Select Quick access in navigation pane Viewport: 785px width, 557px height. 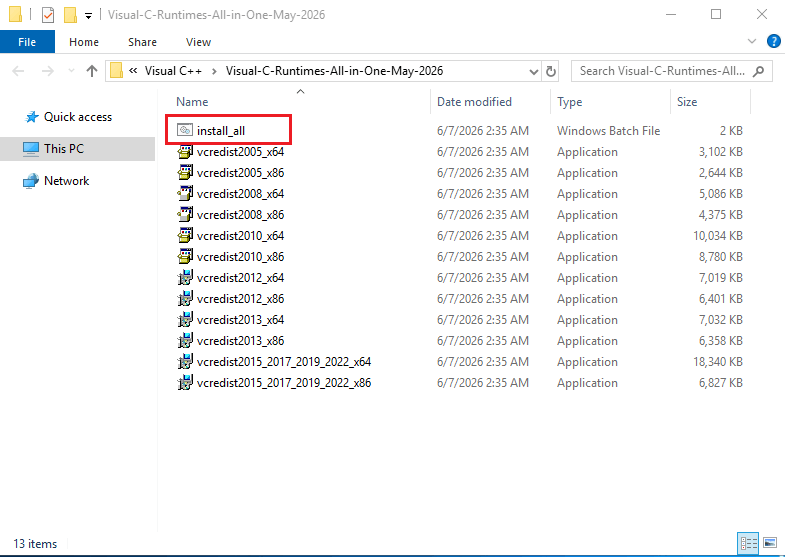point(78,117)
